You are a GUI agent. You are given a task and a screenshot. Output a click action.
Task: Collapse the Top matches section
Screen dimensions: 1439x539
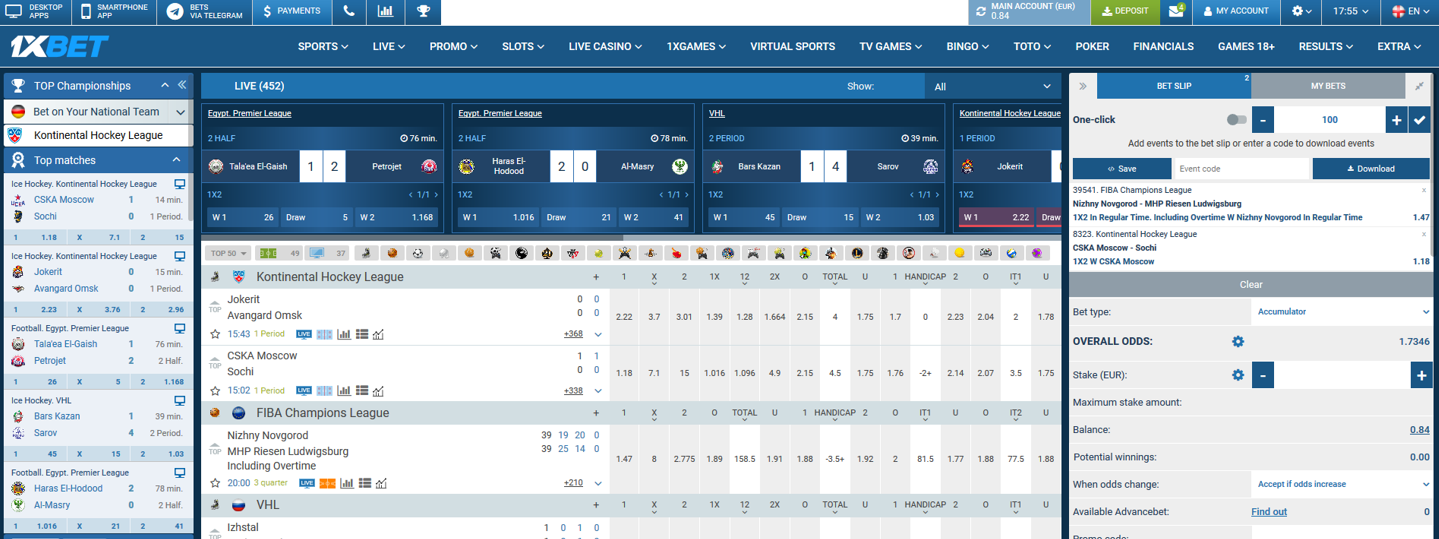(x=176, y=160)
